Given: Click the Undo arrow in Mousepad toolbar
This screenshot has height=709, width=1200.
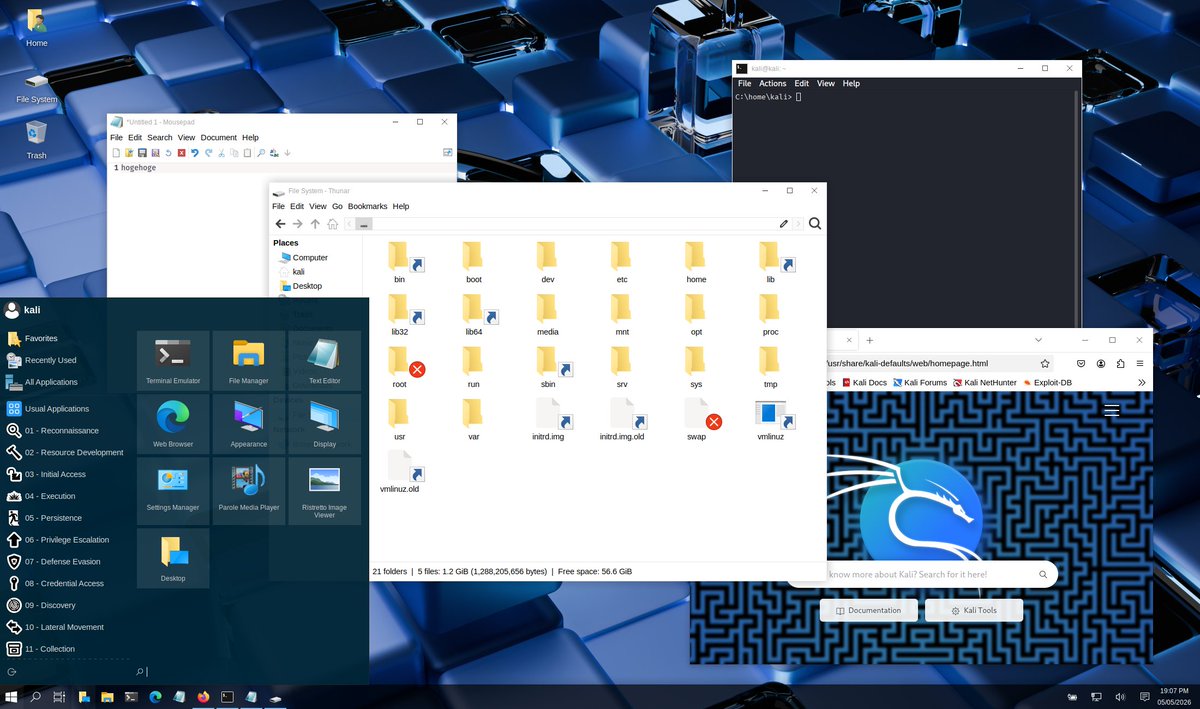Looking at the screenshot, I should [x=194, y=153].
